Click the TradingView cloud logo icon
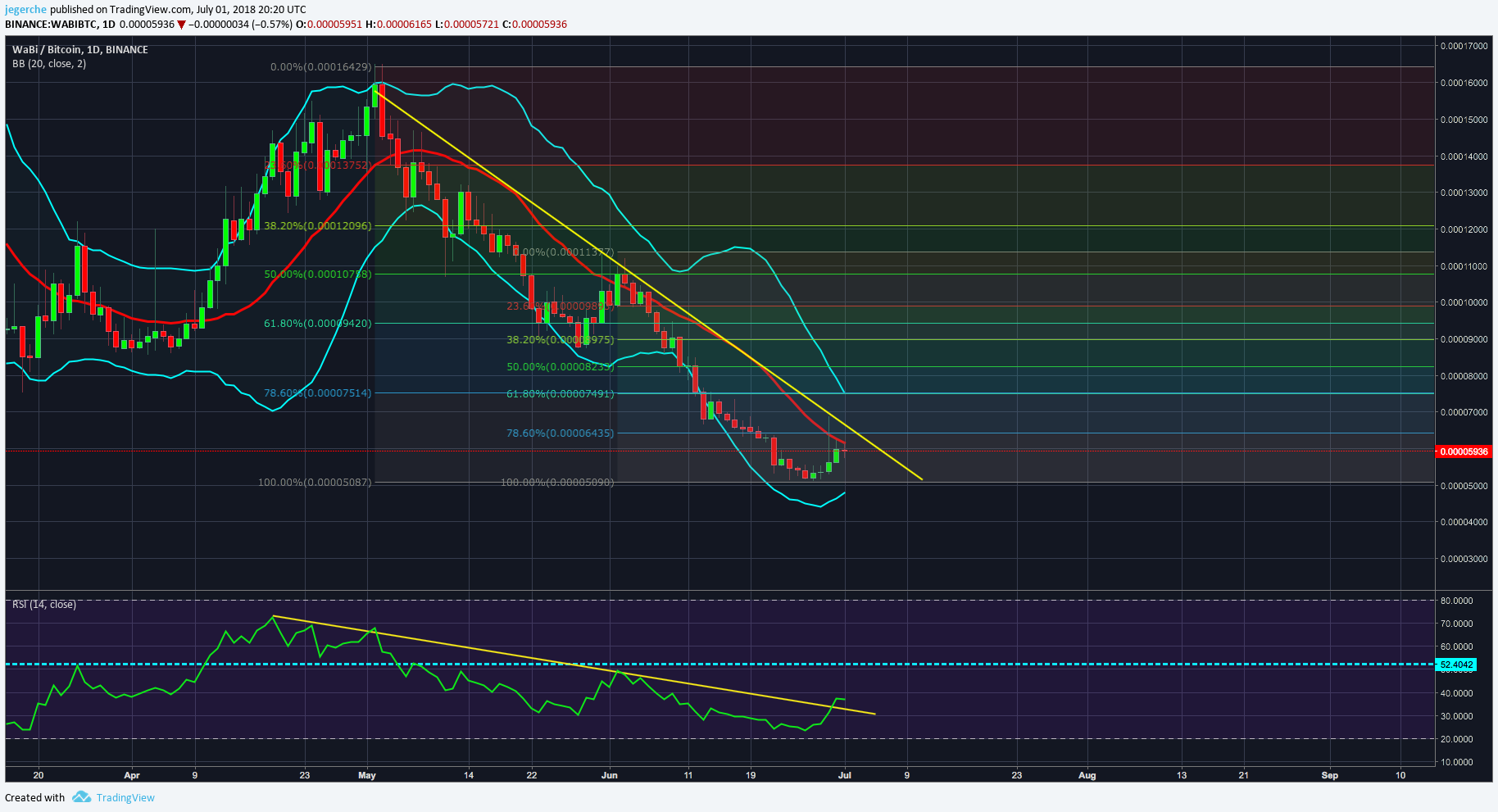 81,797
